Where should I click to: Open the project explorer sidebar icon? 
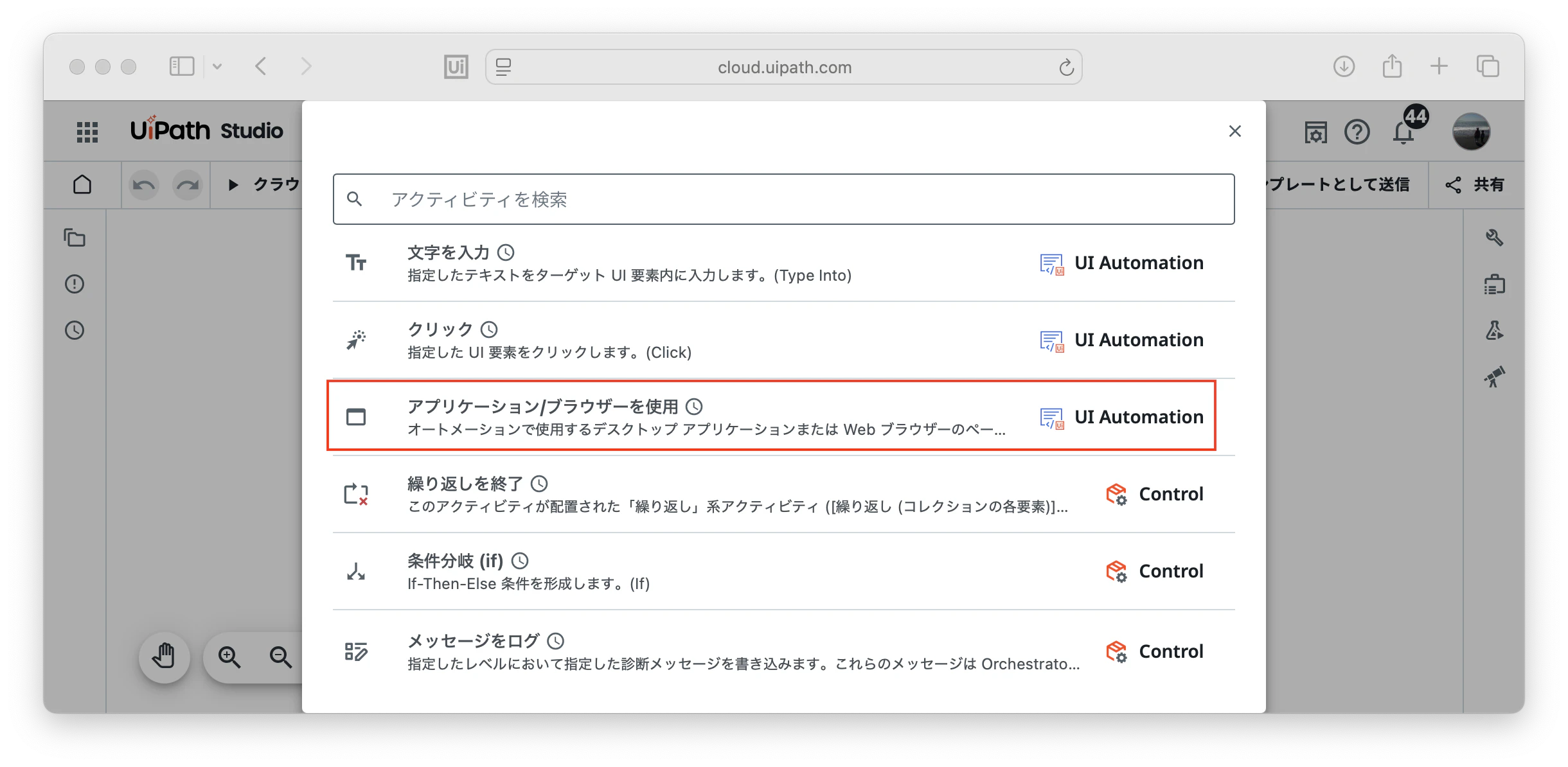75,238
